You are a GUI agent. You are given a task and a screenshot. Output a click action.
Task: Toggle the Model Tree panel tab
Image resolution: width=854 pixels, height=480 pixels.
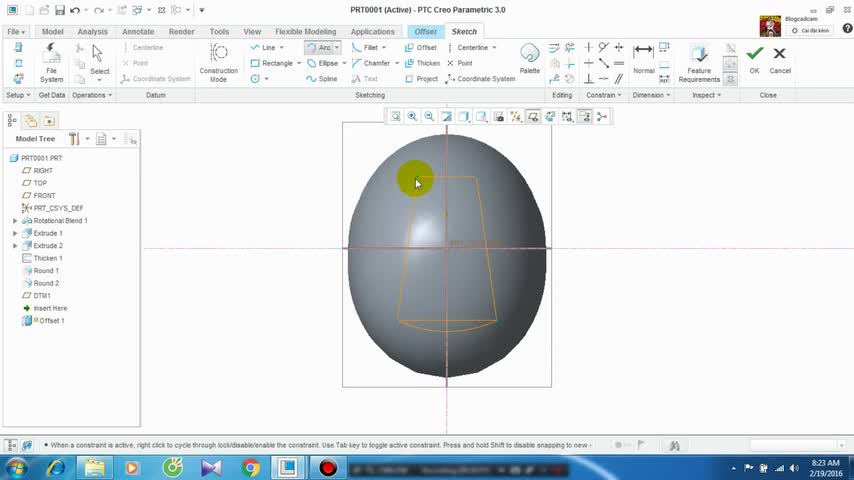click(12, 120)
